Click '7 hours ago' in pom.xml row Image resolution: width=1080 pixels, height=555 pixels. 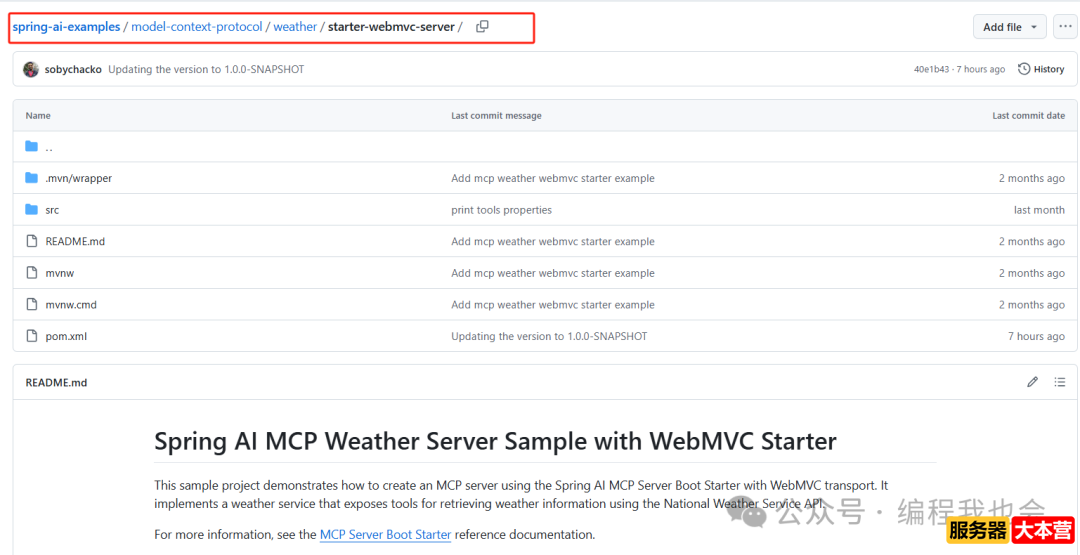point(1036,337)
